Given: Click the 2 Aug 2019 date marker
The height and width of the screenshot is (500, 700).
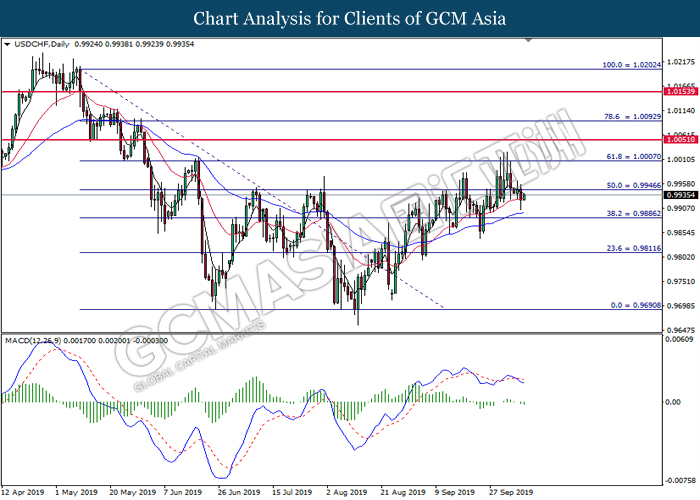Looking at the screenshot, I should [347, 492].
